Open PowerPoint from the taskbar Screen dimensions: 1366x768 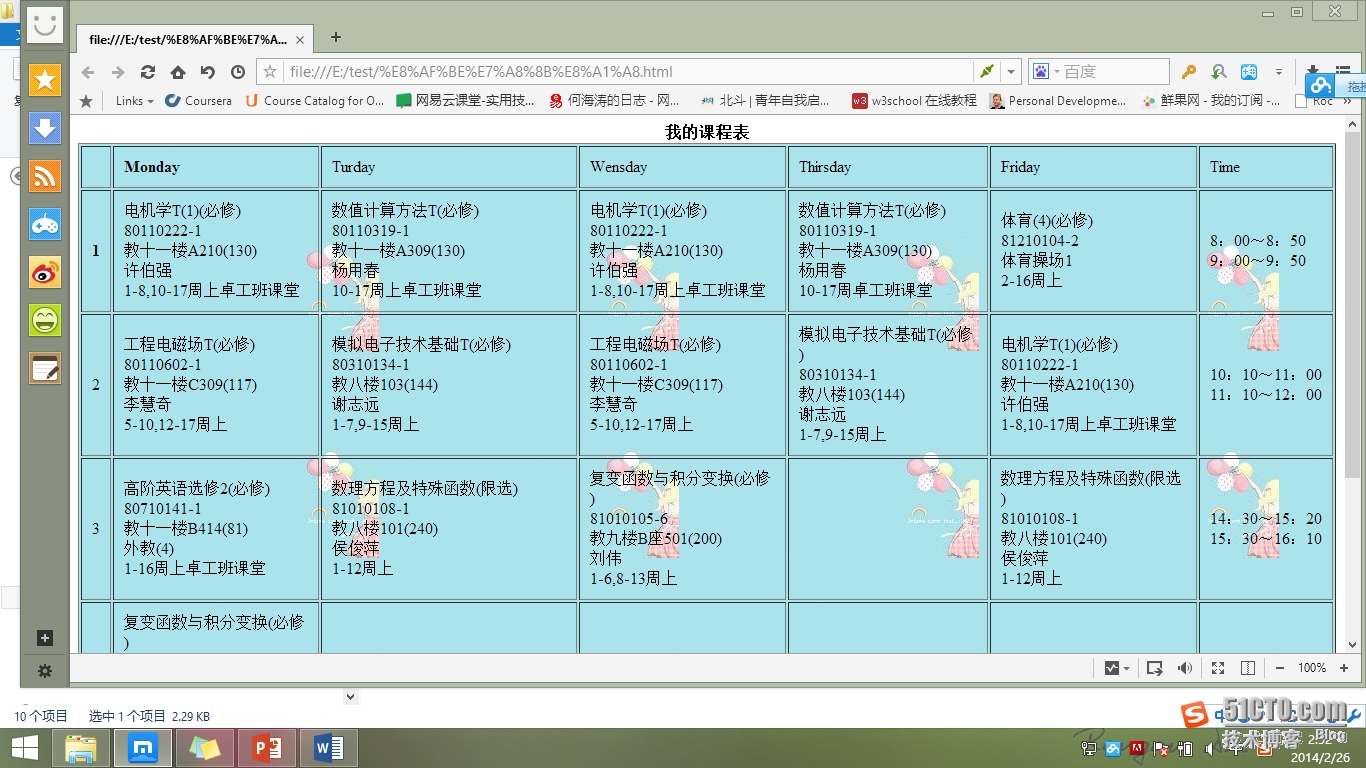[266, 747]
